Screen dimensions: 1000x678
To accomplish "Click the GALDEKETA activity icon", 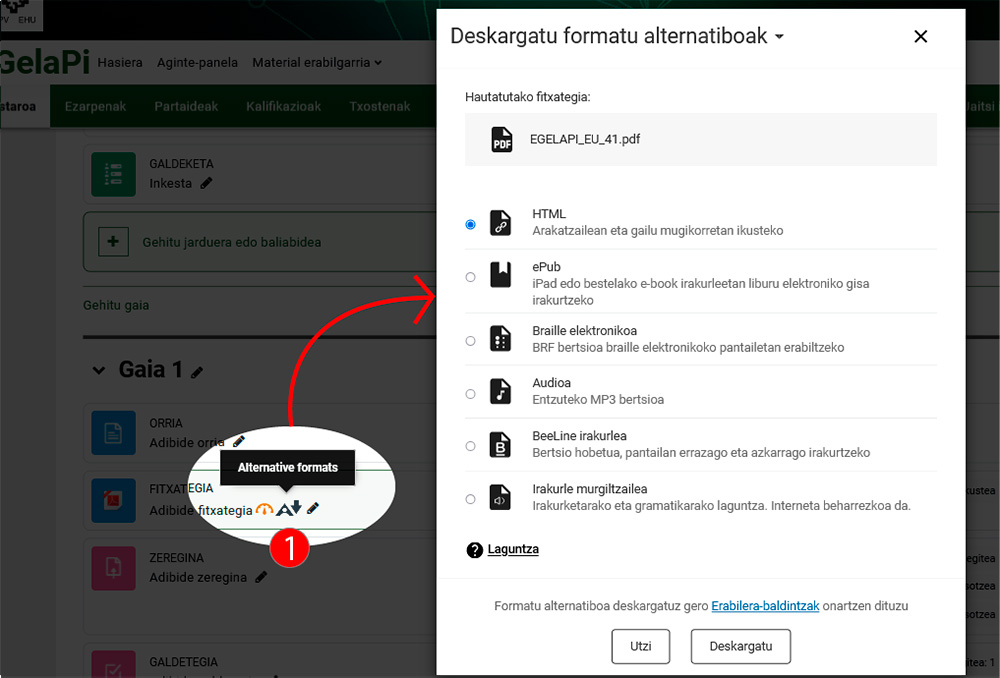I will point(113,174).
